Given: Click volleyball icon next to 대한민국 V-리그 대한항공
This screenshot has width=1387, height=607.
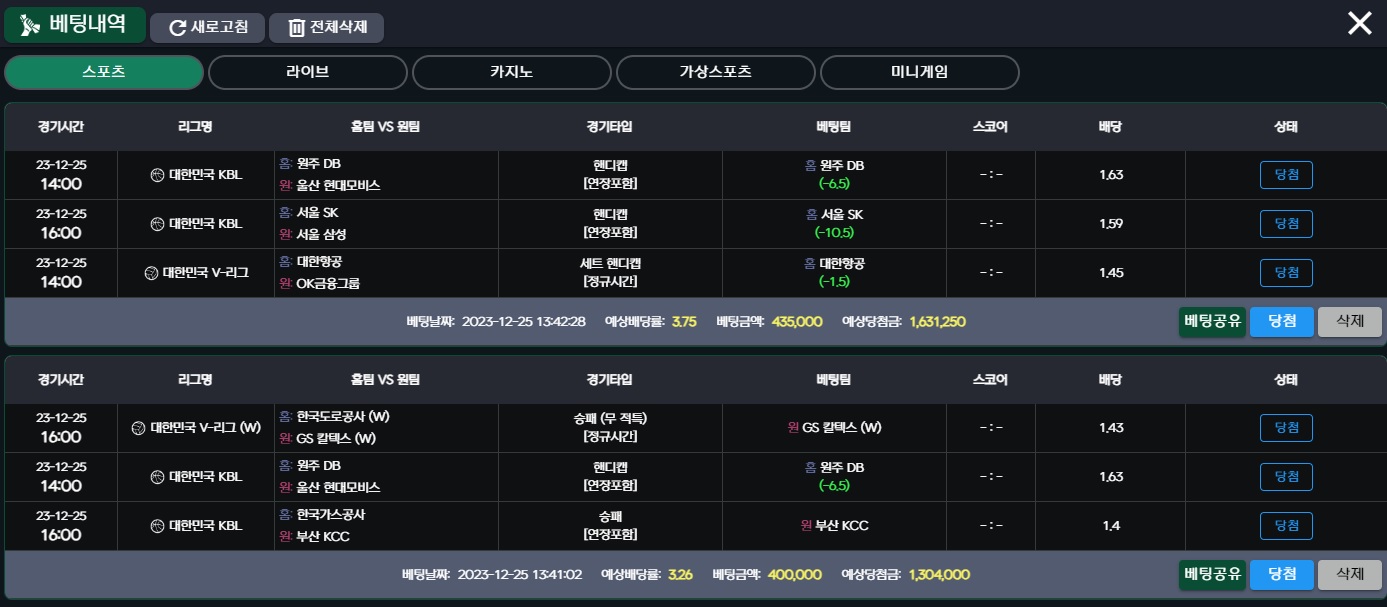Looking at the screenshot, I should tap(151, 272).
